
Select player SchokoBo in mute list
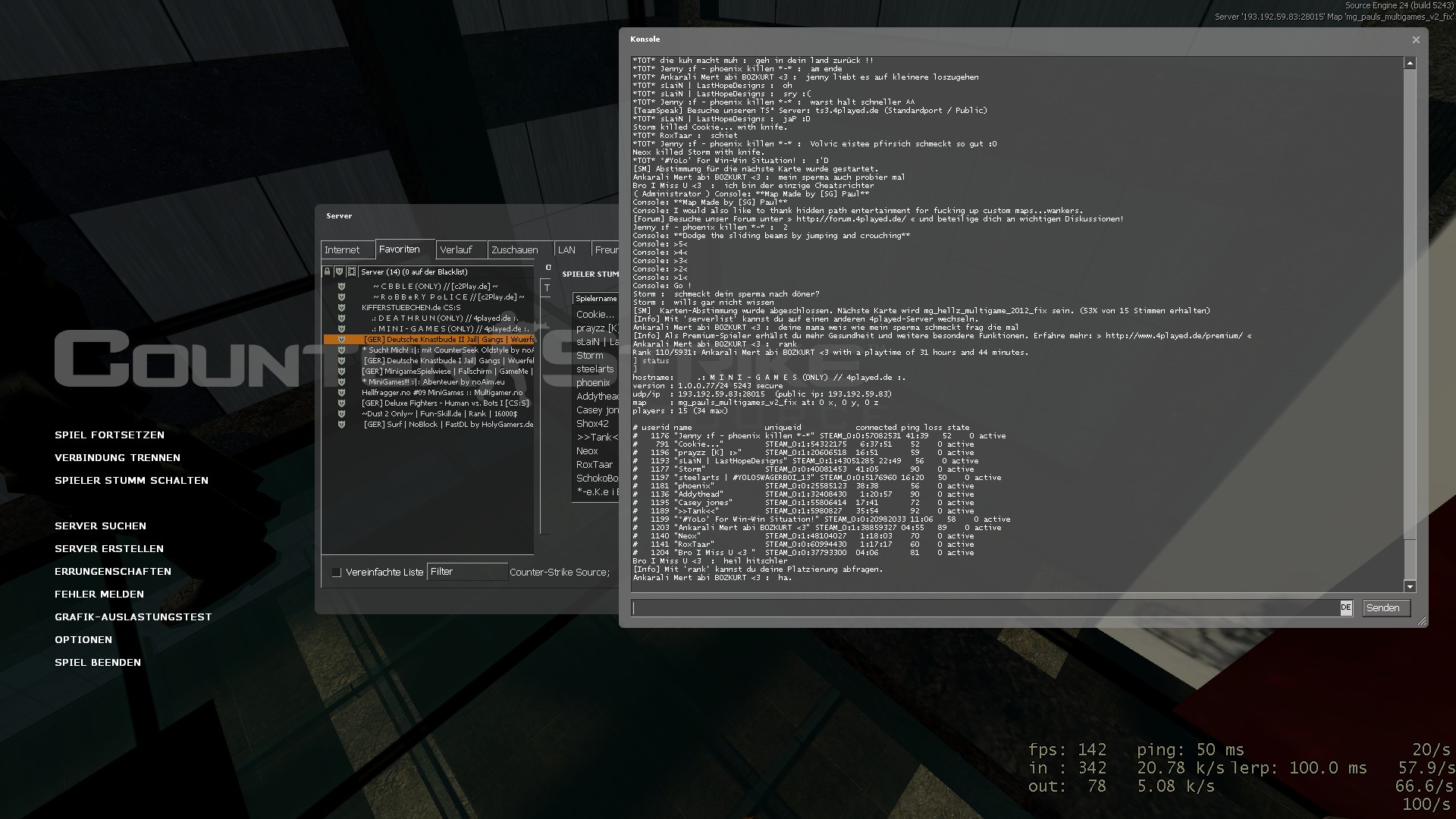(x=596, y=478)
